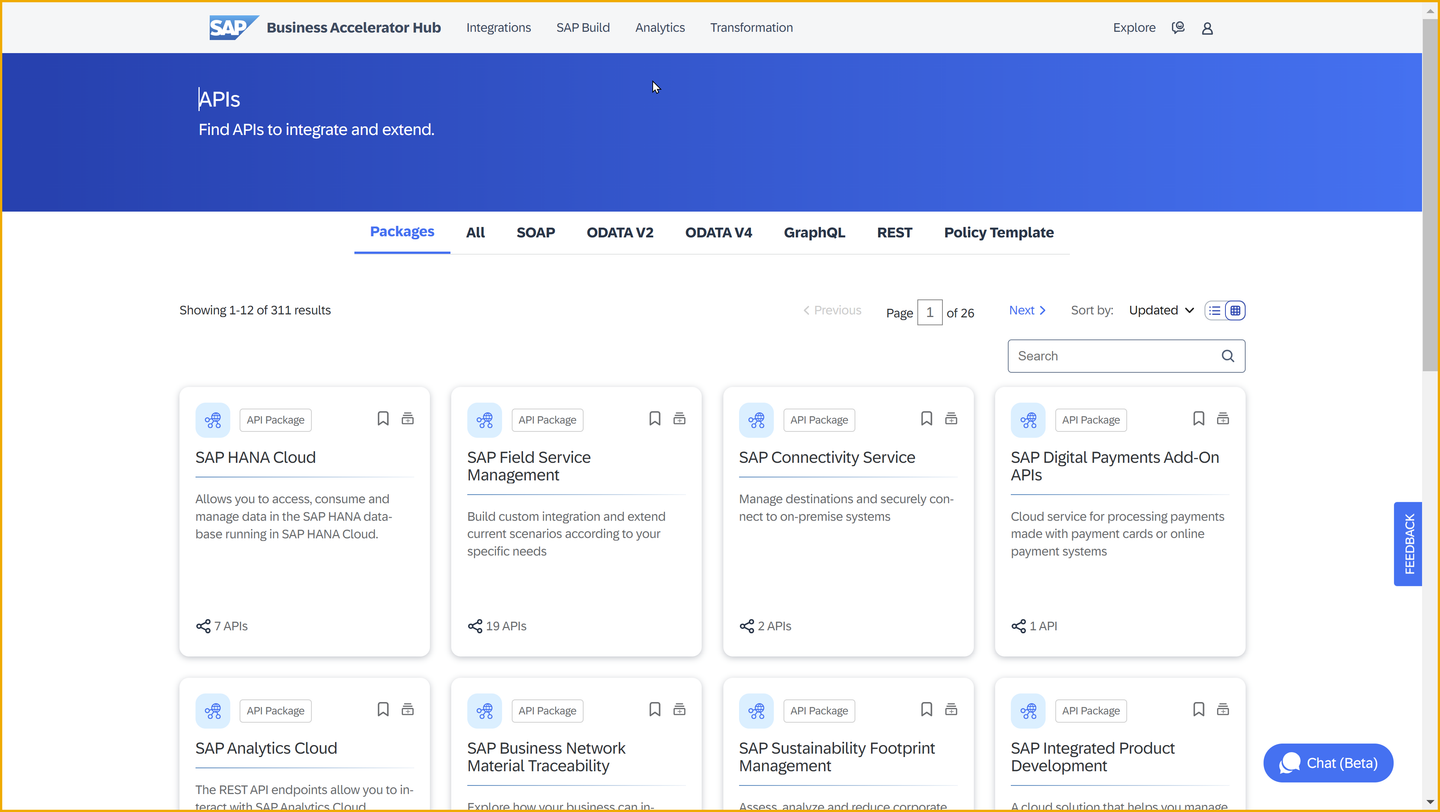Select the GraphQL tab
Viewport: 1440px width, 812px height.
pyautogui.click(x=815, y=232)
